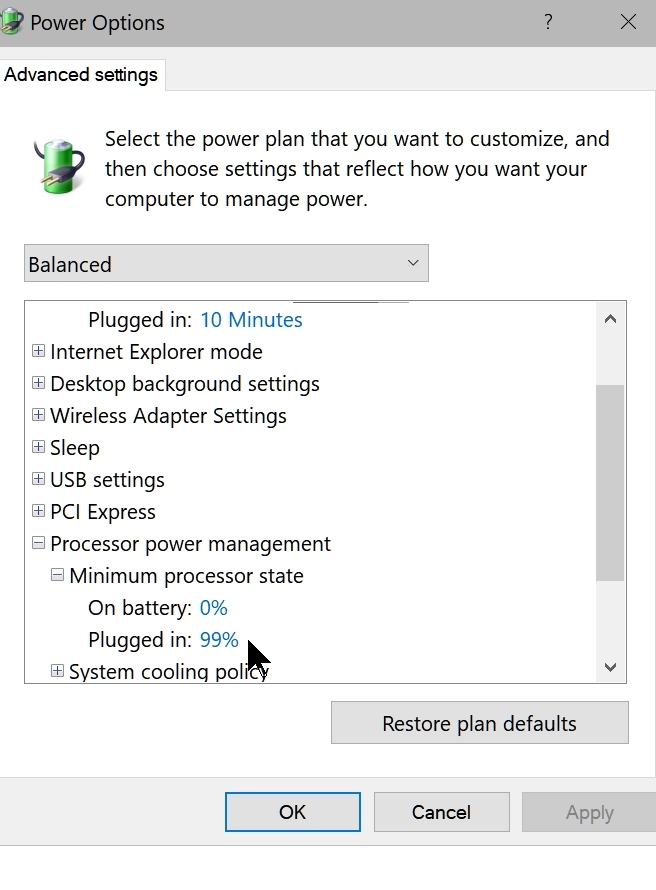
Task: Click the scrollbar up arrow
Action: point(609,318)
